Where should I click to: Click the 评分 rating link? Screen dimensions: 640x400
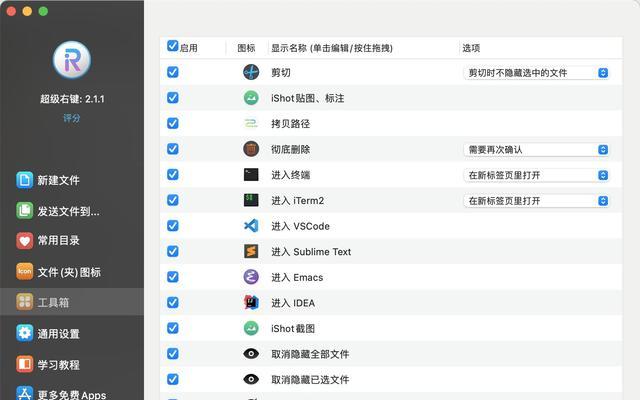[x=72, y=118]
